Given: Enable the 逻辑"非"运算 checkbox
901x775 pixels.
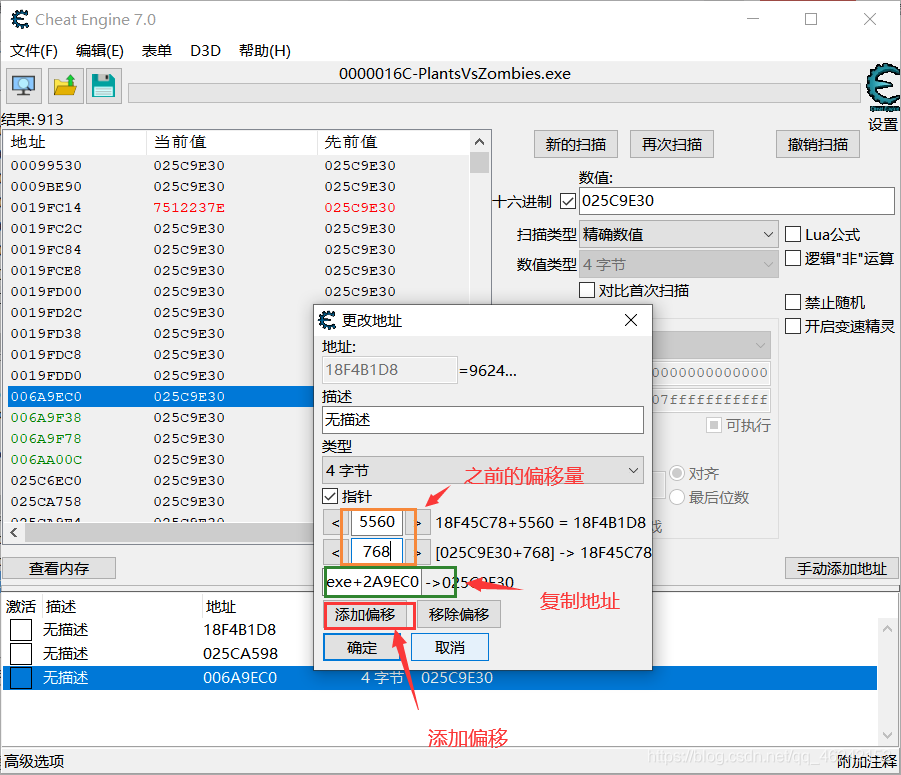Looking at the screenshot, I should click(793, 258).
